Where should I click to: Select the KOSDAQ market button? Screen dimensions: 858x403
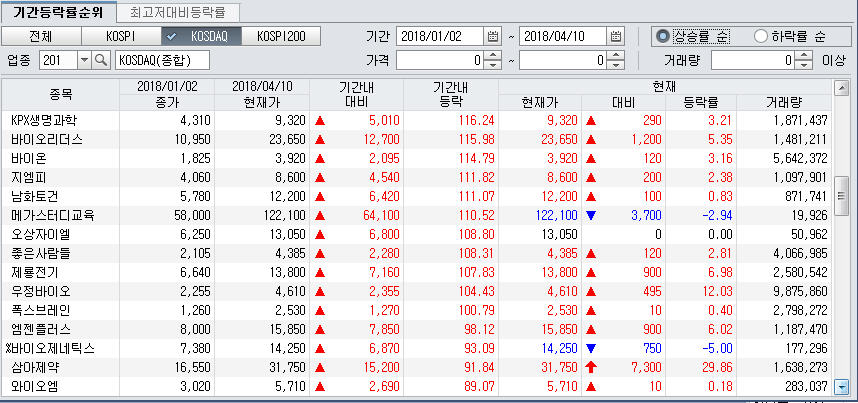click(201, 37)
